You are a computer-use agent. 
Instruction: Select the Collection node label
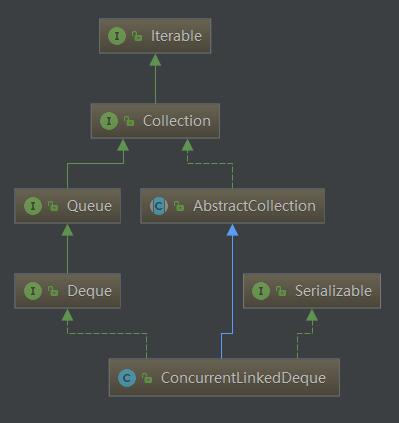pyautogui.click(x=177, y=121)
